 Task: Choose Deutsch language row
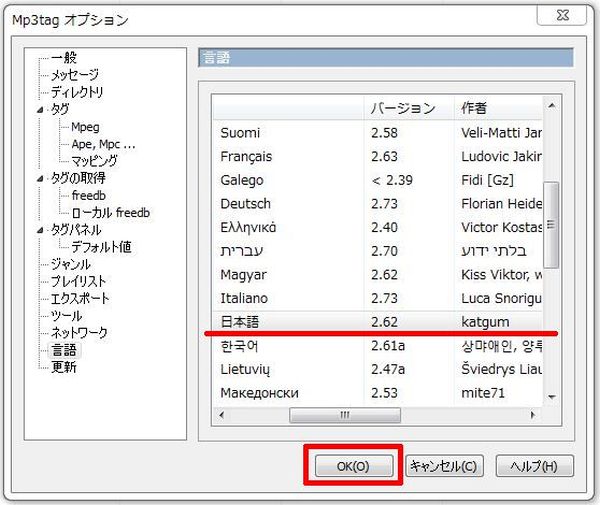pos(377,204)
